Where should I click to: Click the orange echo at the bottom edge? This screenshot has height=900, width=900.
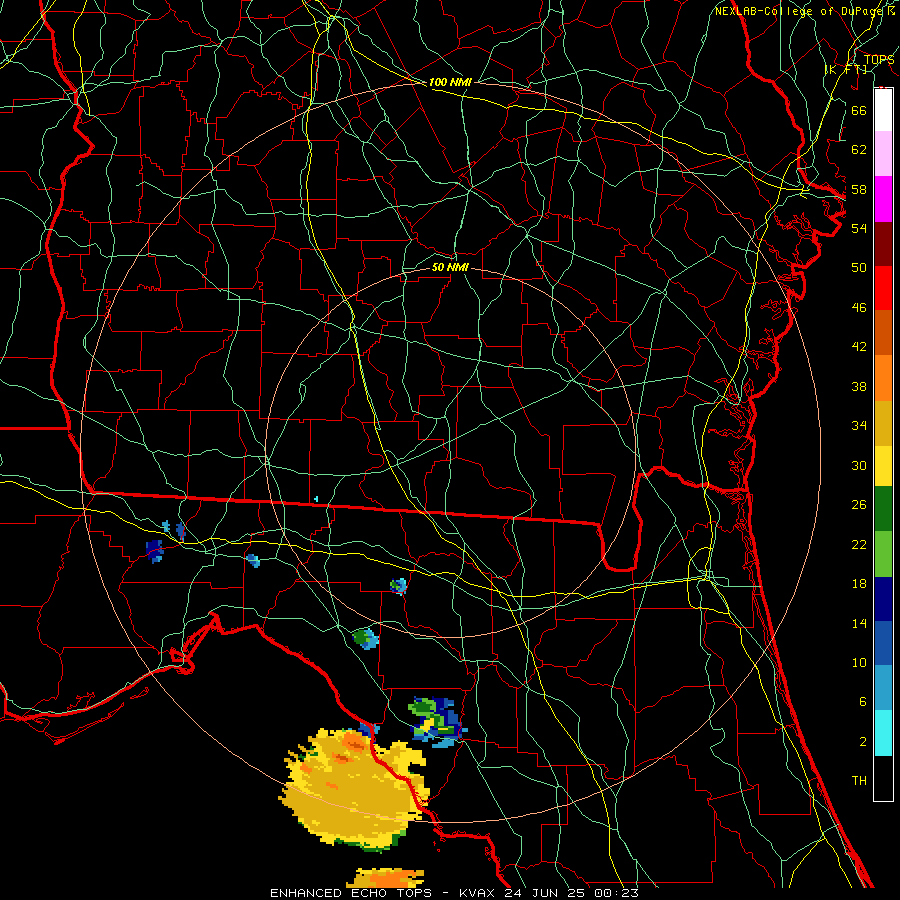(x=386, y=878)
